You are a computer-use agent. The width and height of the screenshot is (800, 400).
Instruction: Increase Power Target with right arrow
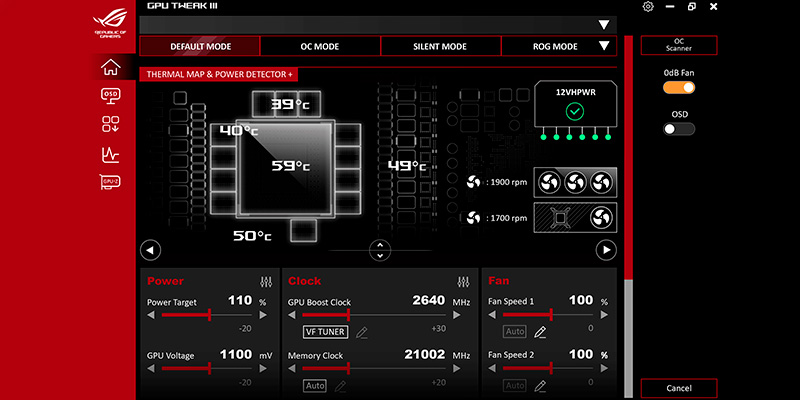pos(263,315)
